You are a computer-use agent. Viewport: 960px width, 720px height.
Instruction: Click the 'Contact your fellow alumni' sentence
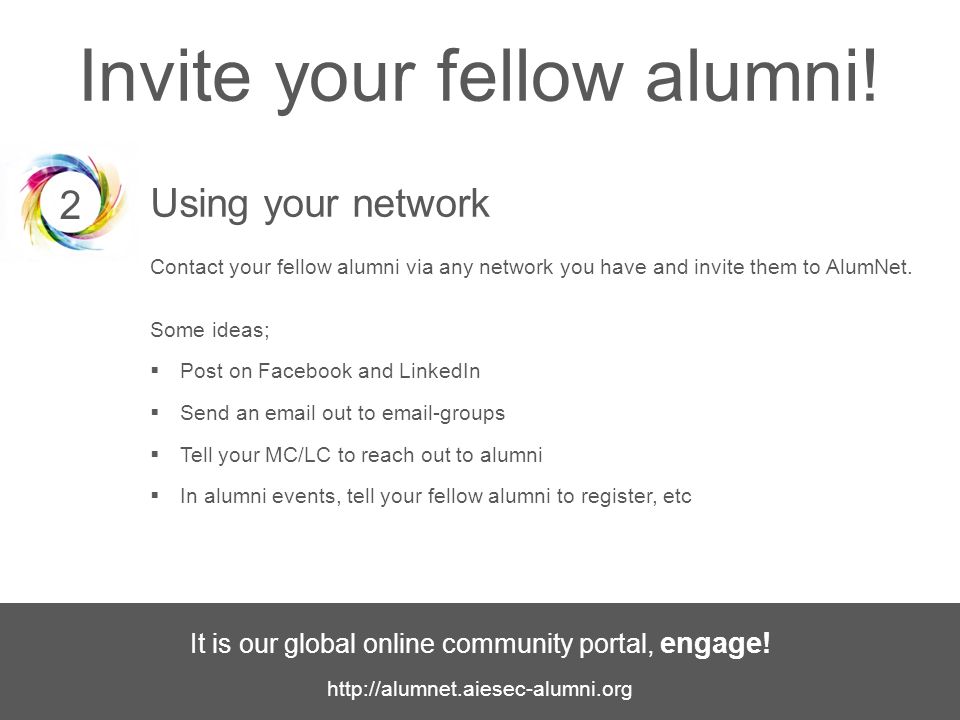coord(531,268)
